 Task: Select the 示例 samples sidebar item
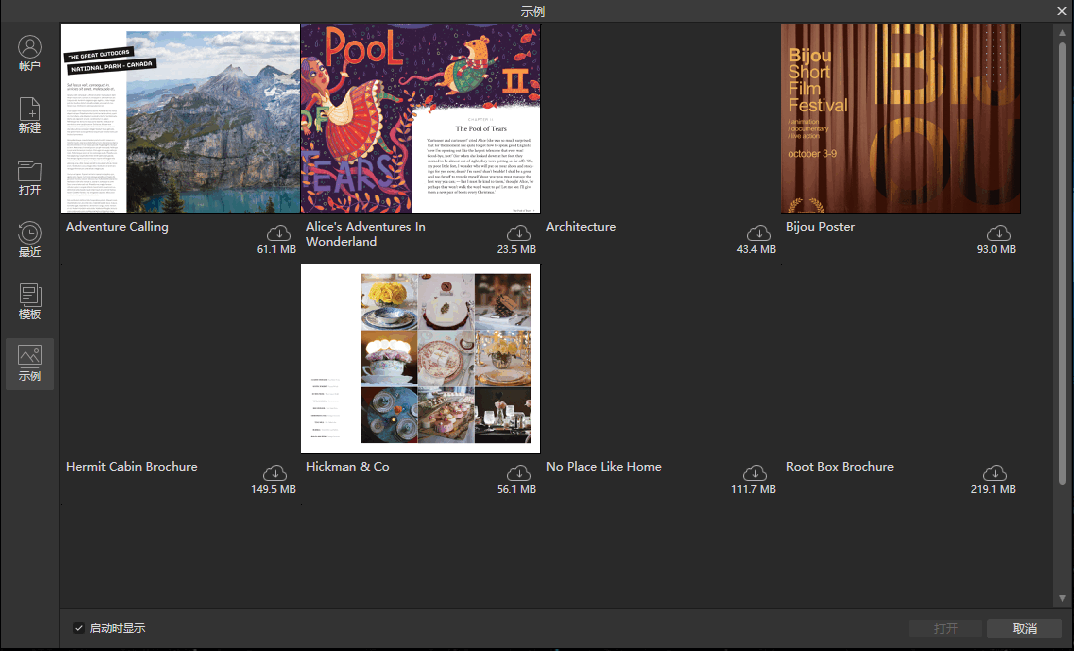point(30,364)
